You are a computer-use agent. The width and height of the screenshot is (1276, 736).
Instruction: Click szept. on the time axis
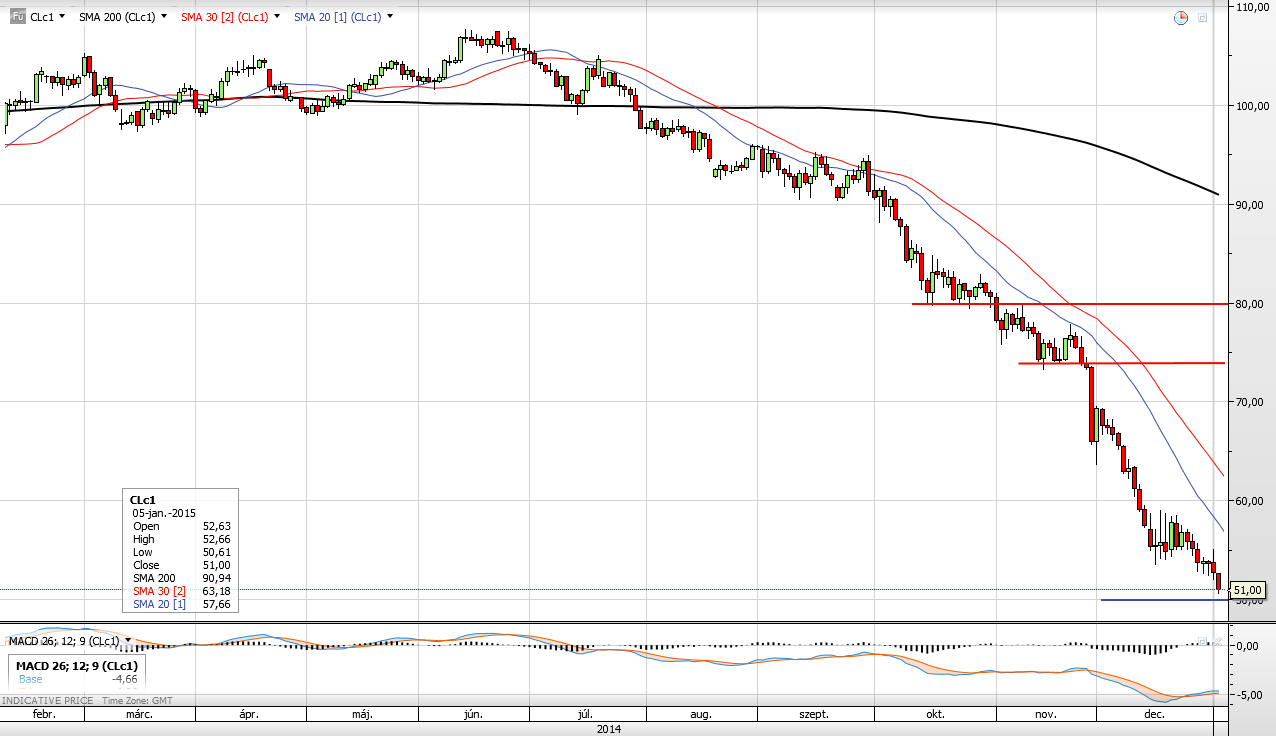(814, 715)
